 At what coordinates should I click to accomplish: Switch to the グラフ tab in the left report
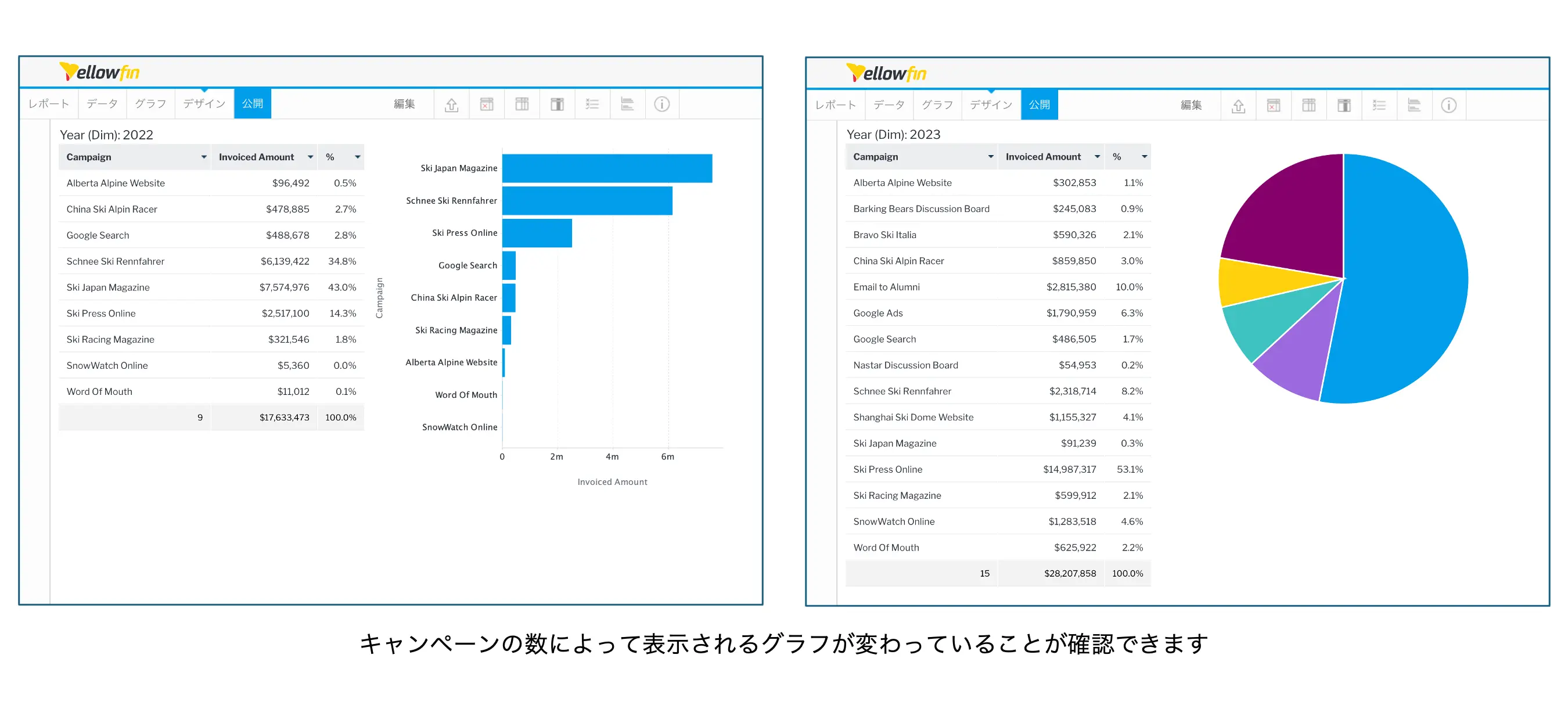pyautogui.click(x=150, y=104)
